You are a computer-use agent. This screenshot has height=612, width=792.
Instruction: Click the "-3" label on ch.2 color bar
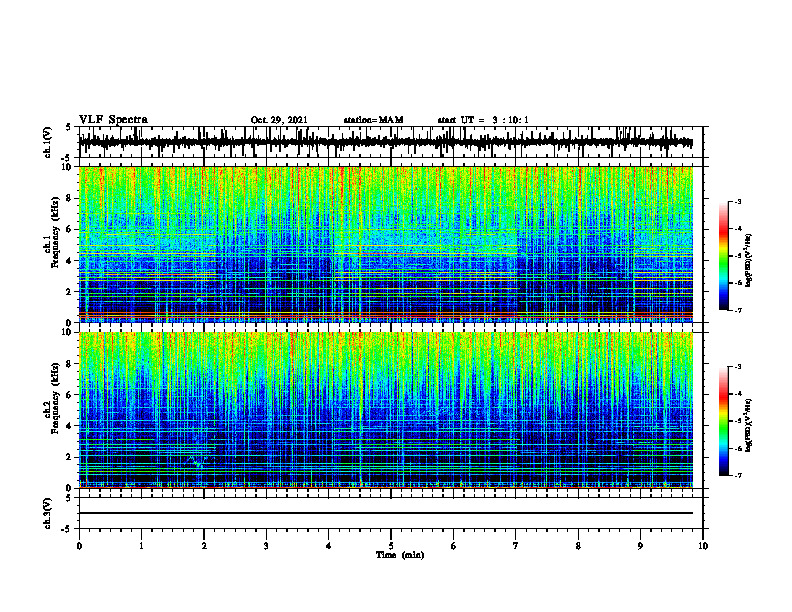click(737, 367)
